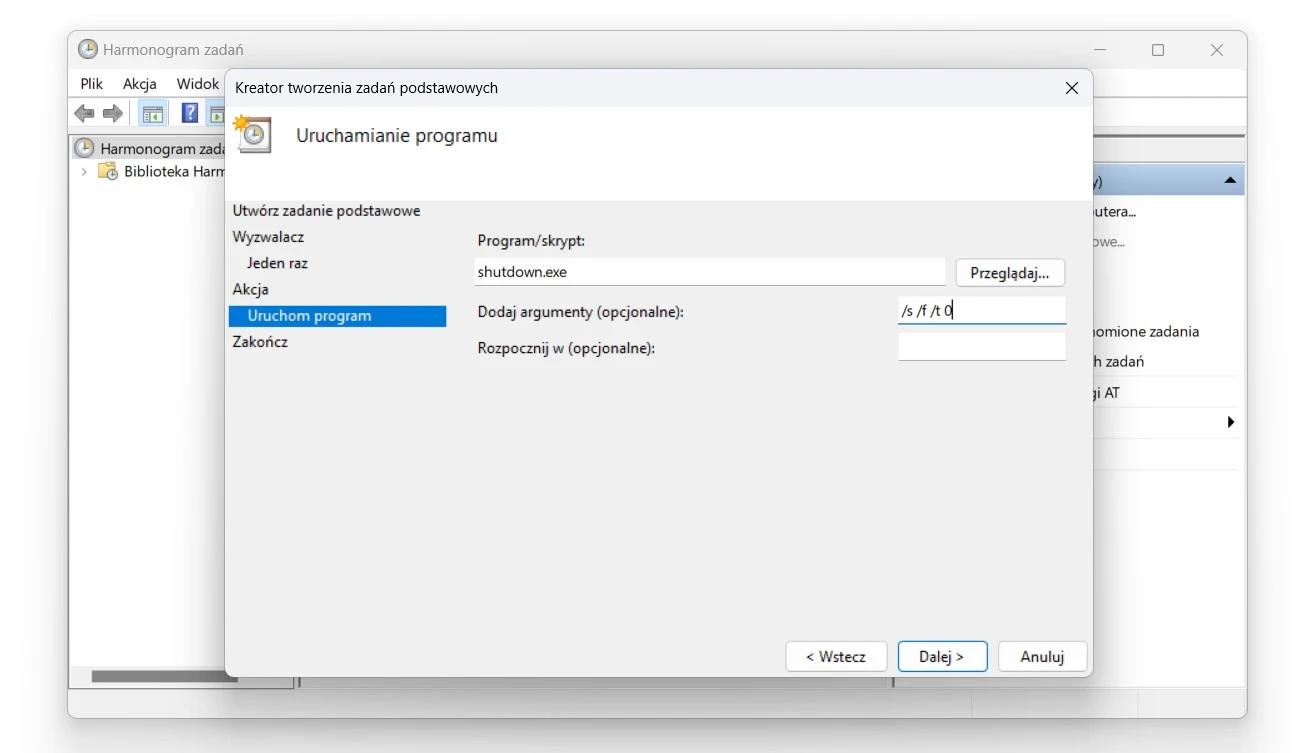Go to the Wyzwalacz wizard step
Image resolution: width=1314 pixels, height=753 pixels.
pyautogui.click(x=268, y=237)
